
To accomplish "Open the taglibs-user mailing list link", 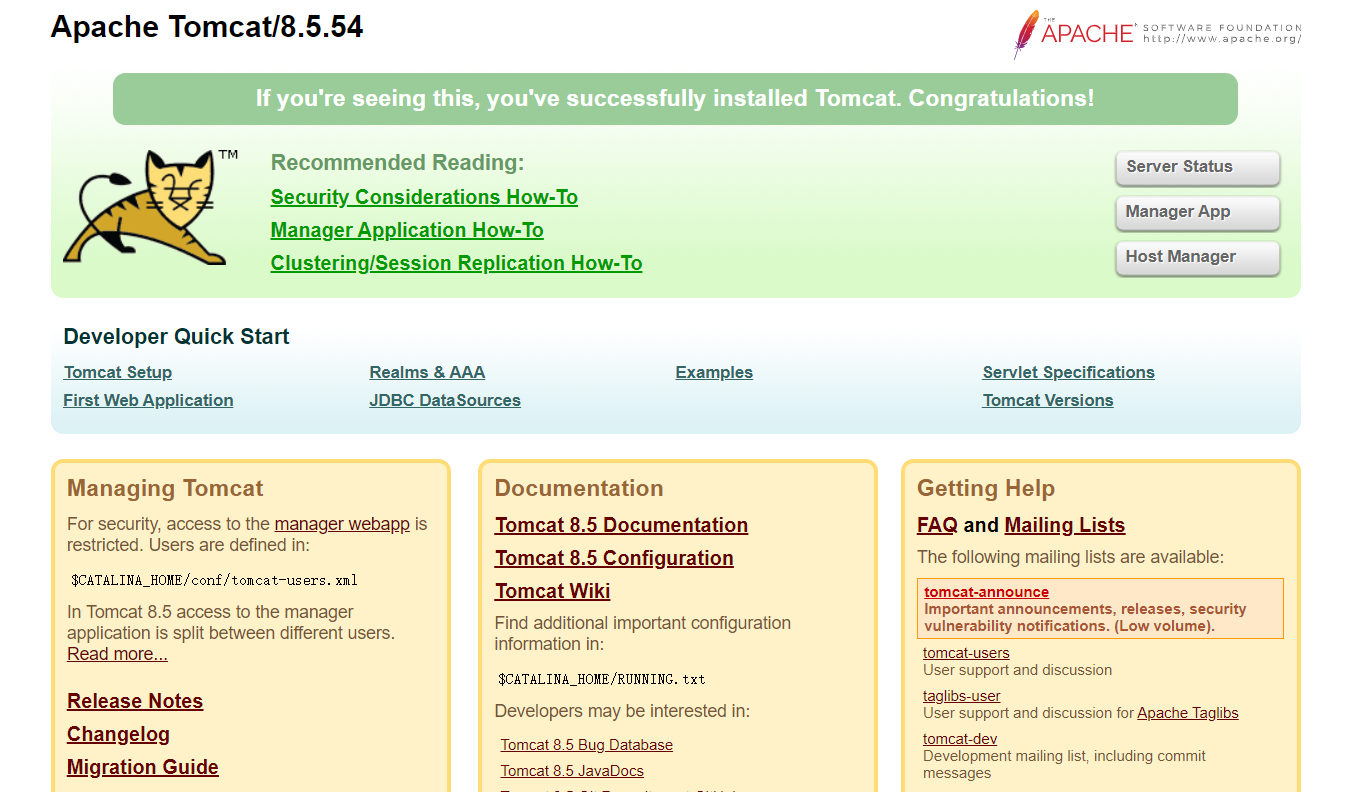I will pos(961,696).
